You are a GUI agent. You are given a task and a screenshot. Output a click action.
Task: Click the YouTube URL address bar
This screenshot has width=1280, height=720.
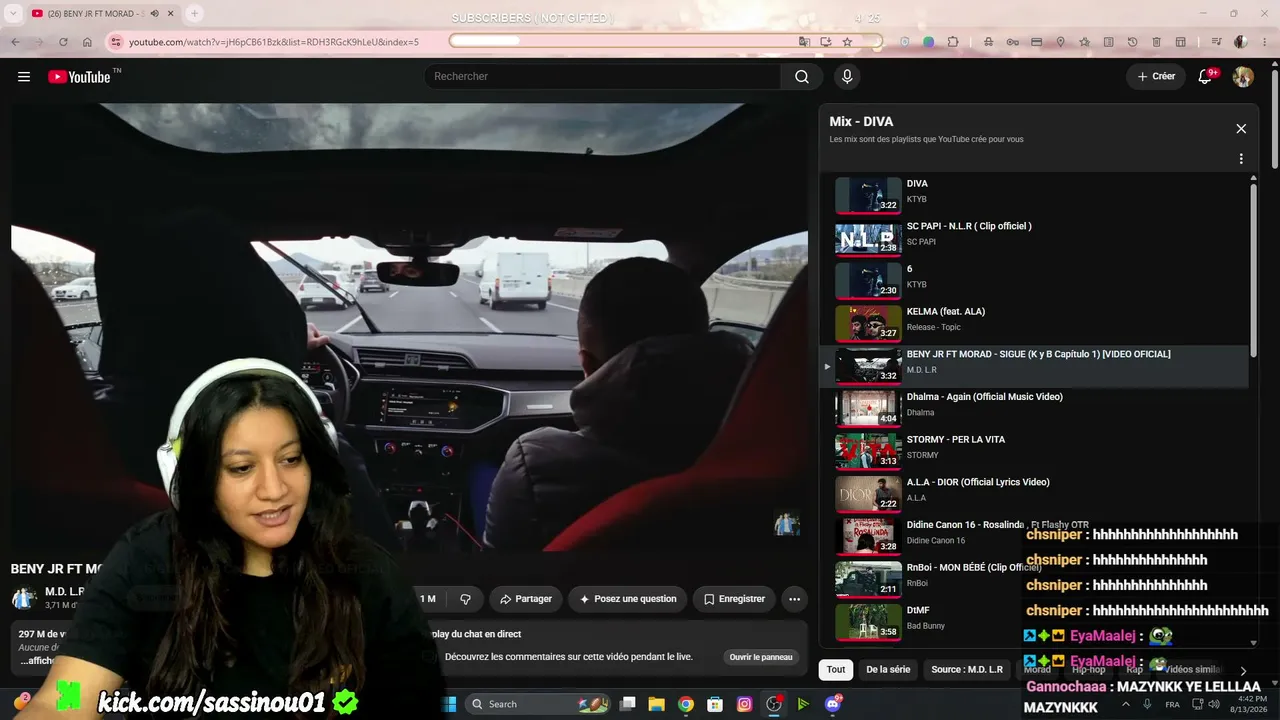[x=274, y=42]
